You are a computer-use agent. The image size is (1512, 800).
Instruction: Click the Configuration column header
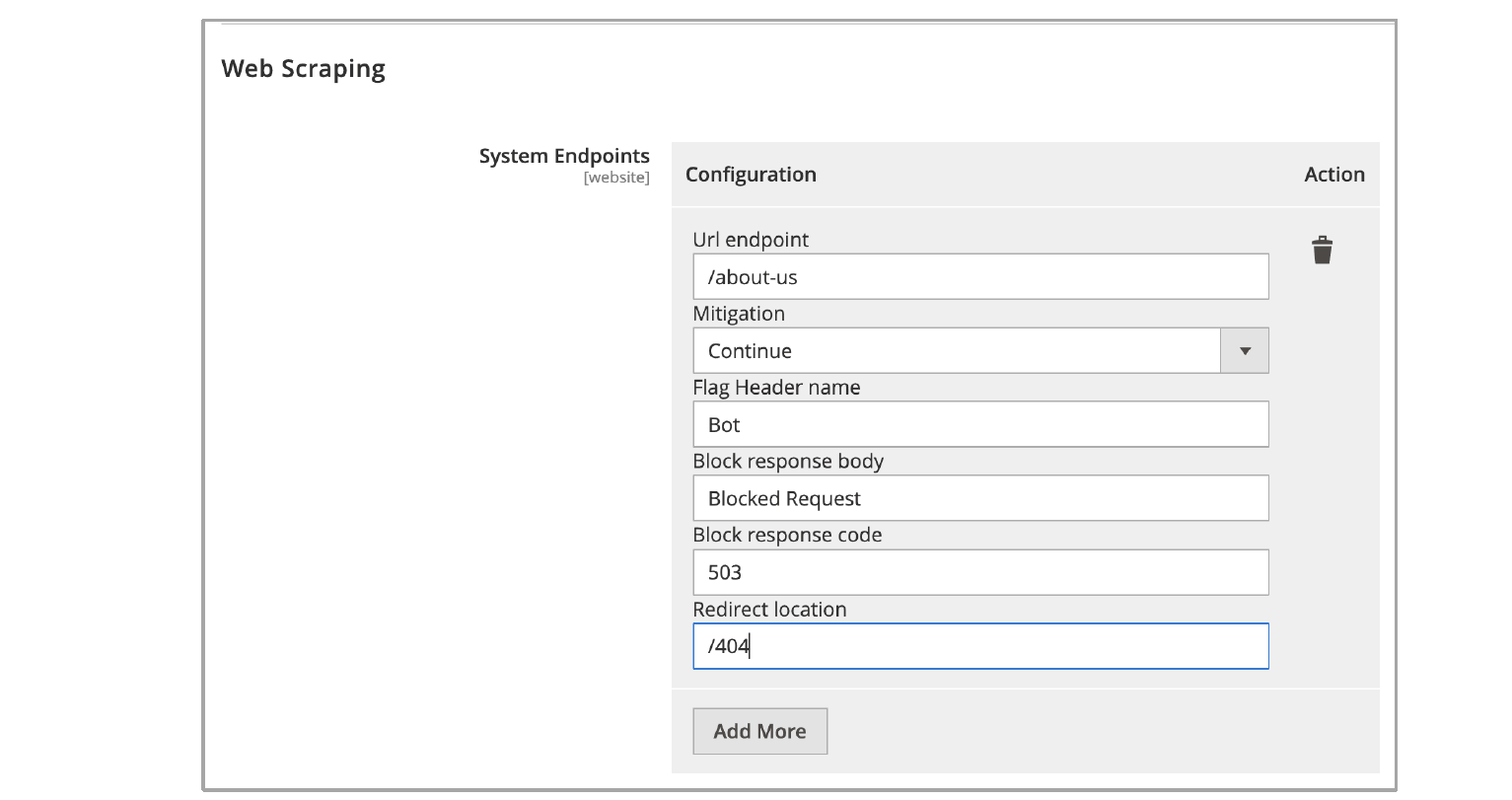click(751, 175)
